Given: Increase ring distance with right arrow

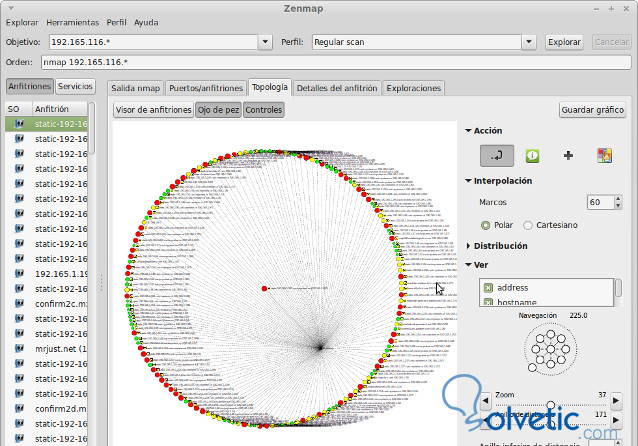Looking at the screenshot, I should tap(616, 420).
